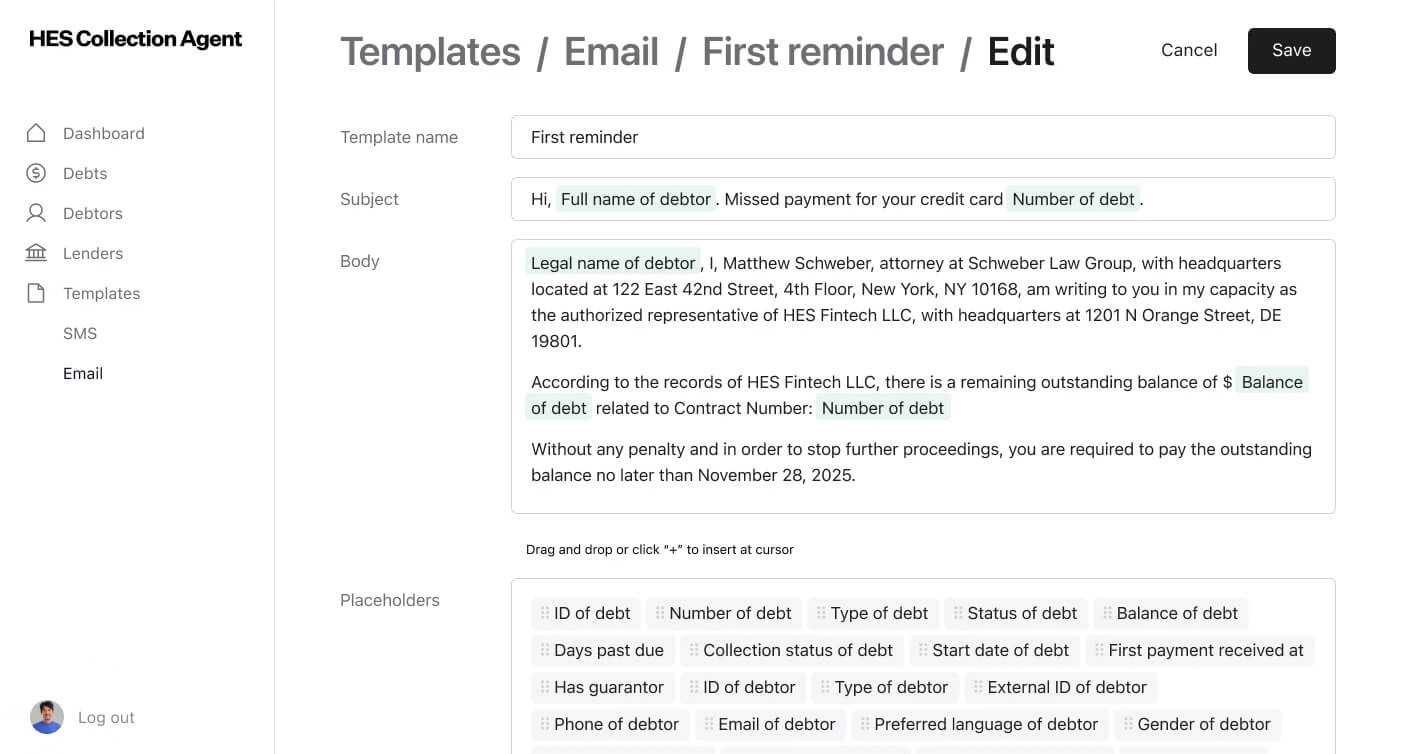The width and height of the screenshot is (1406, 754).
Task: Click into the Template name field
Action: (922, 137)
